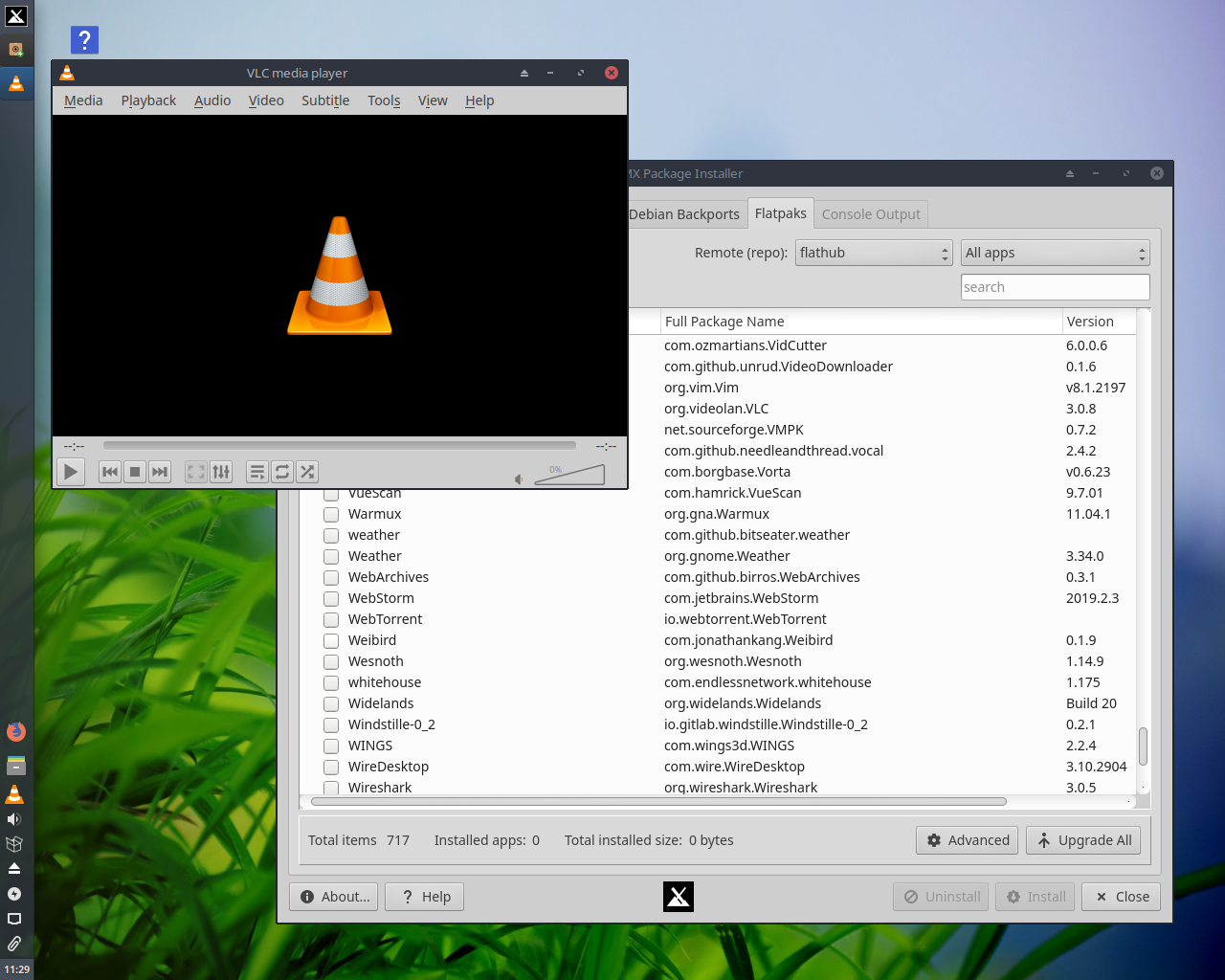Check the Widelands checkbox
1225x980 pixels.
331,703
